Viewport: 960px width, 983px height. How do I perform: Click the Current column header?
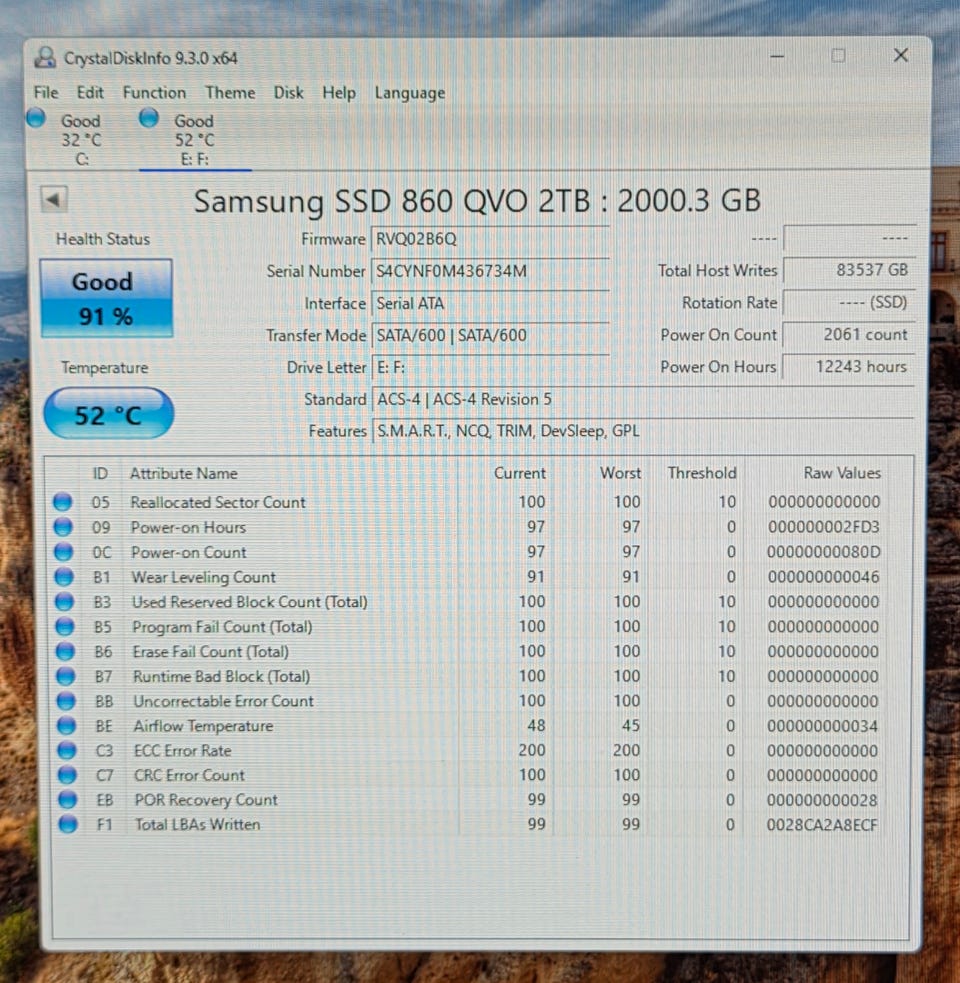[520, 473]
